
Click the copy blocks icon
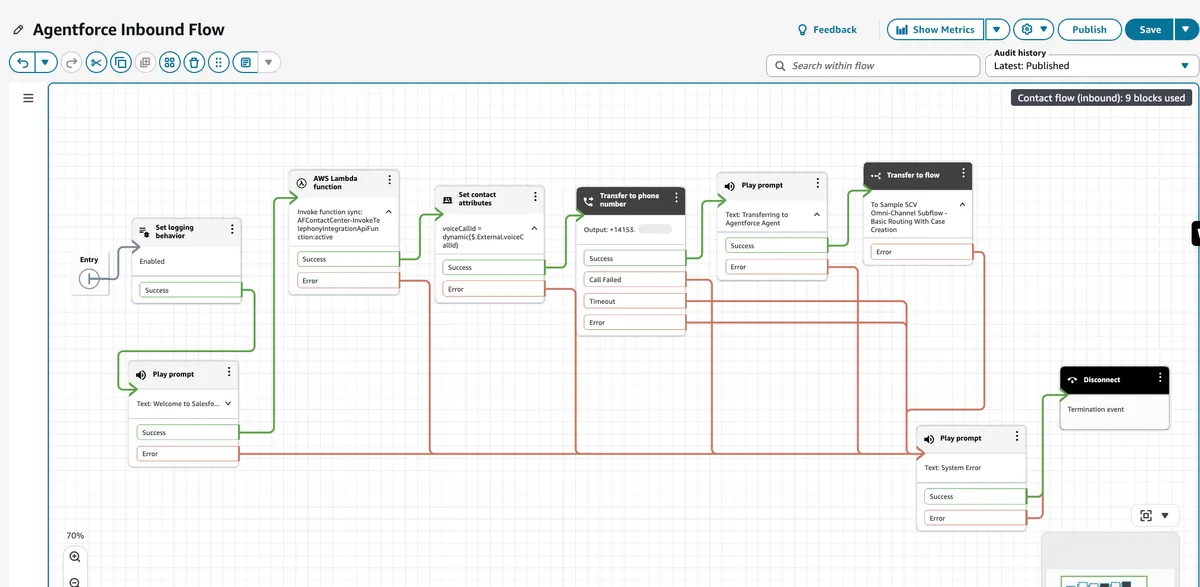(121, 63)
